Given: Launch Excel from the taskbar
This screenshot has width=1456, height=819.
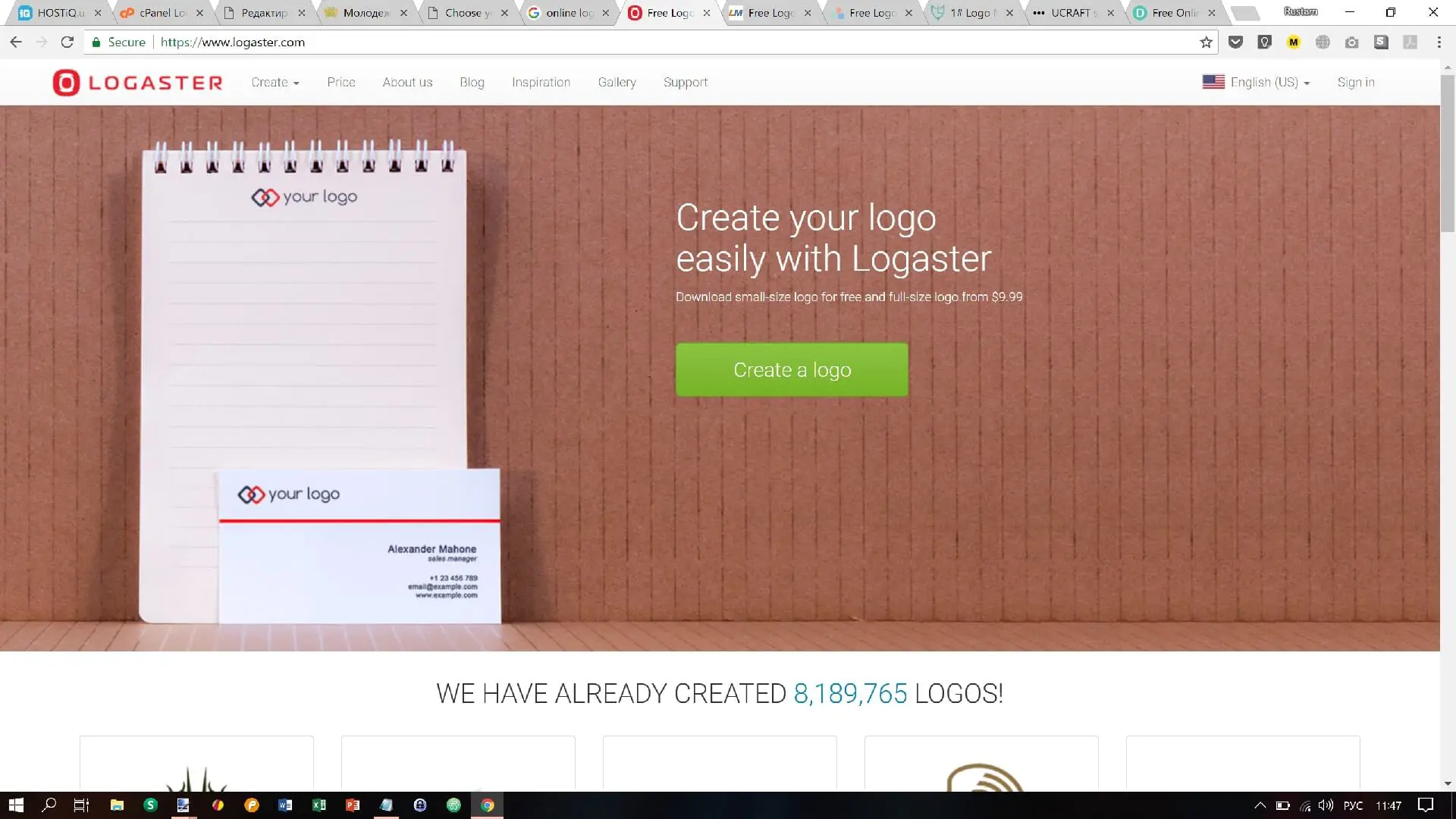Looking at the screenshot, I should point(319,805).
